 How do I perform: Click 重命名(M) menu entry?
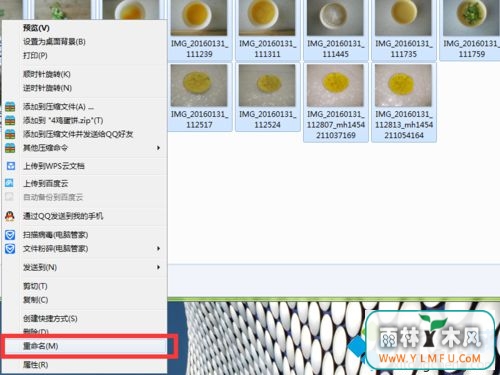(40, 346)
